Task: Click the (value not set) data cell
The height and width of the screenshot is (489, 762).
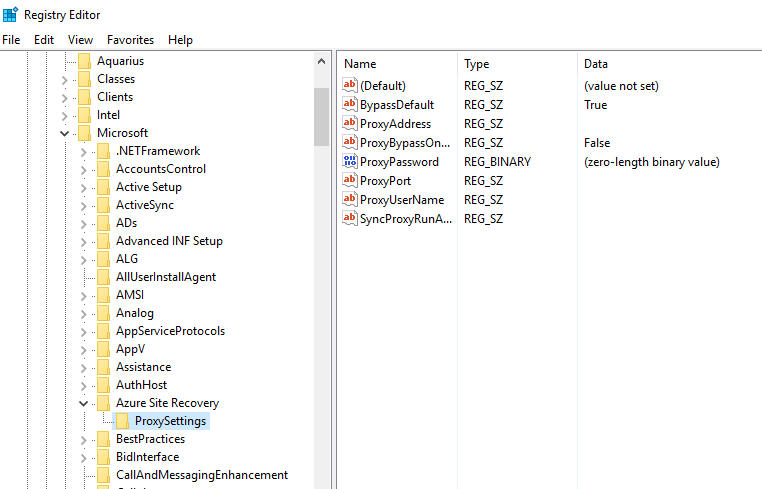Action: click(621, 86)
